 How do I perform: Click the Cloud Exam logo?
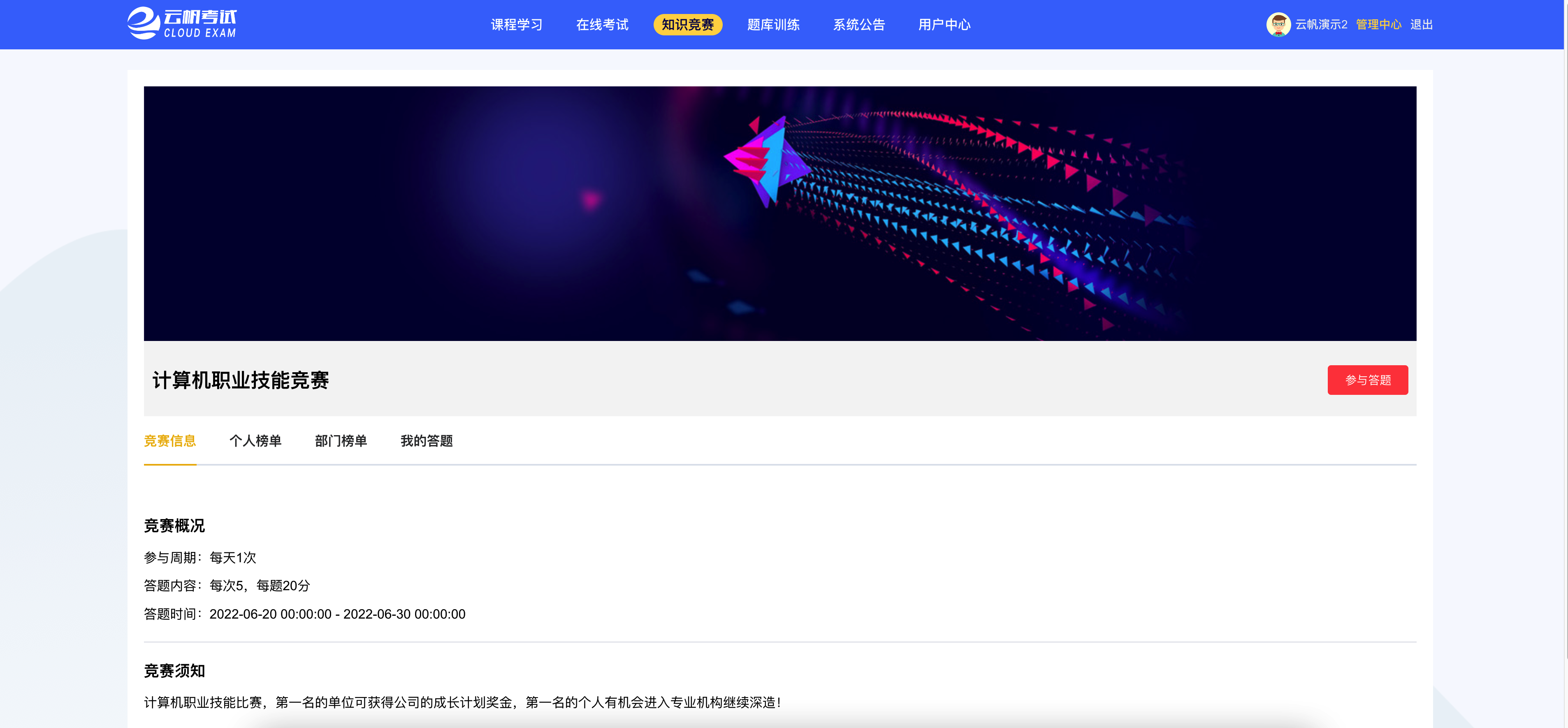[x=182, y=24]
